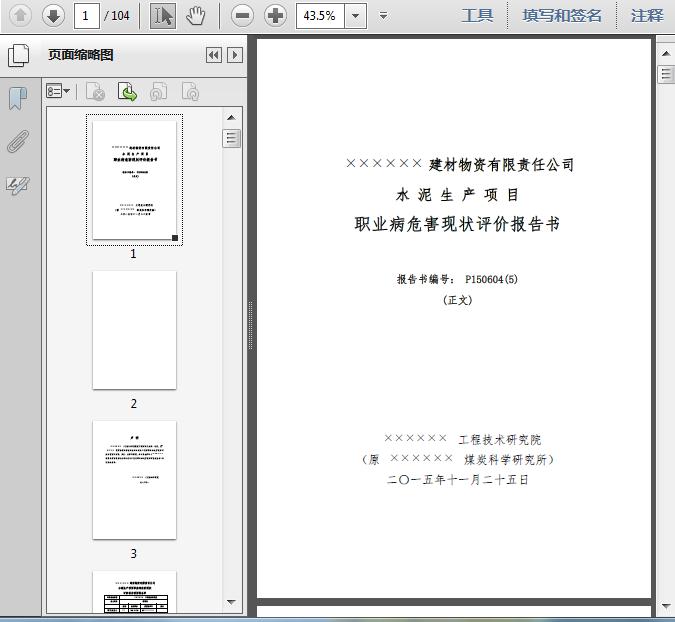This screenshot has height=622, width=675.
Task: Open the toolbar customize dropdown arrow
Action: click(383, 16)
